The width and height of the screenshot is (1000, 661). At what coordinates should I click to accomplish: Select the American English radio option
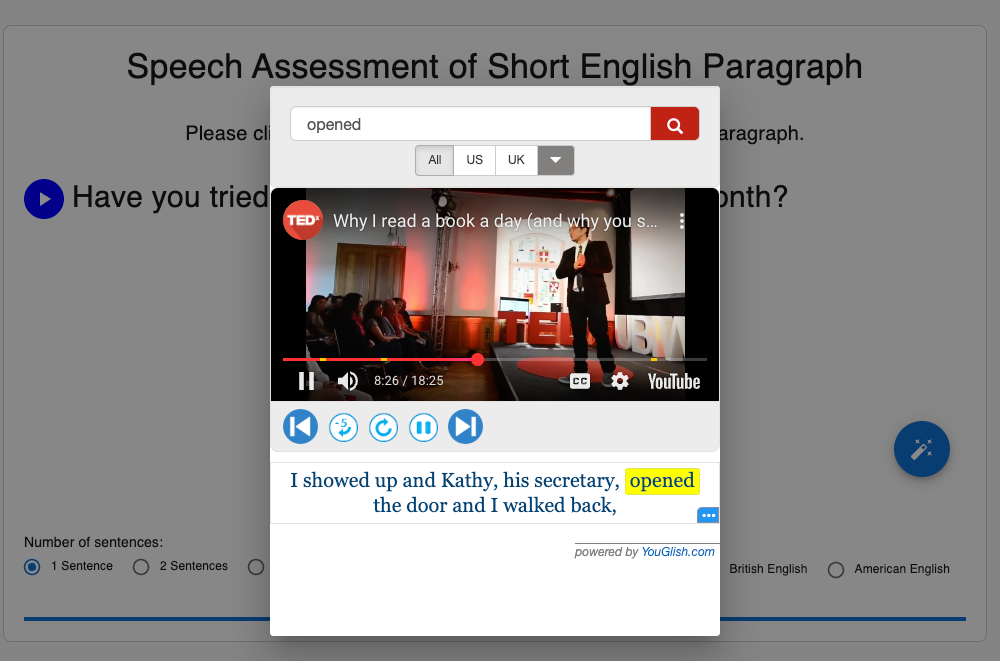[835, 570]
